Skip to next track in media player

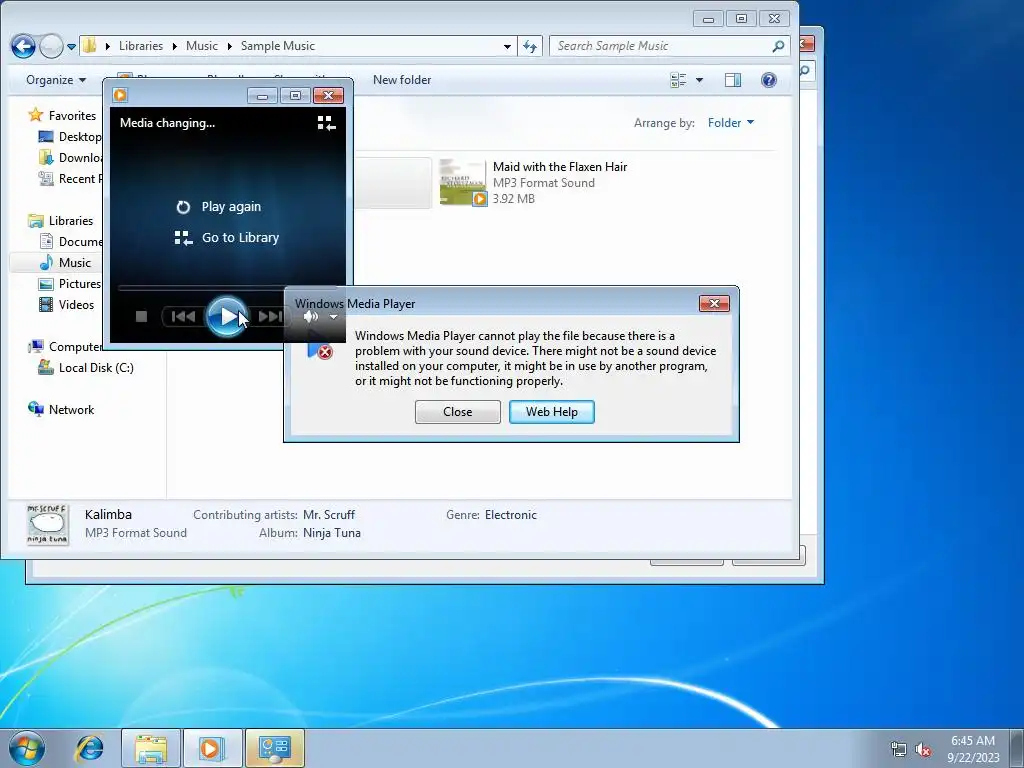pyautogui.click(x=269, y=317)
